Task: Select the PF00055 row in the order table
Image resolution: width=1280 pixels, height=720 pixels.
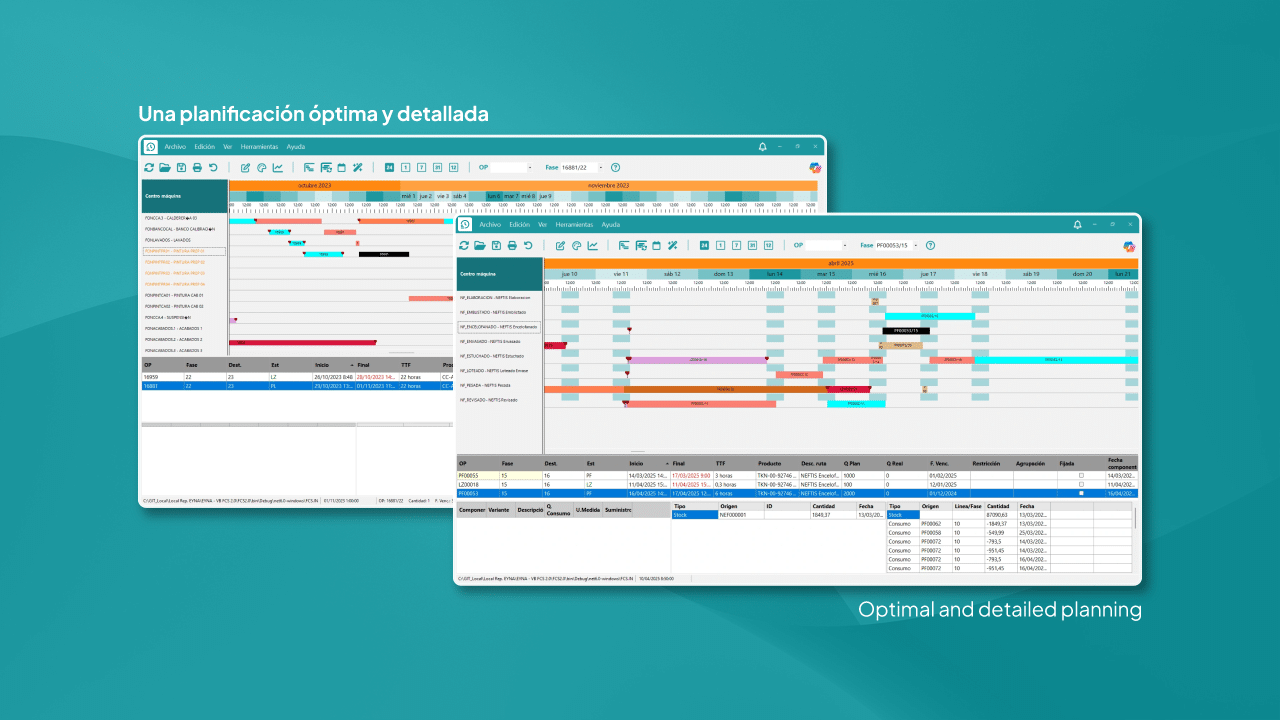Action: tap(796, 475)
